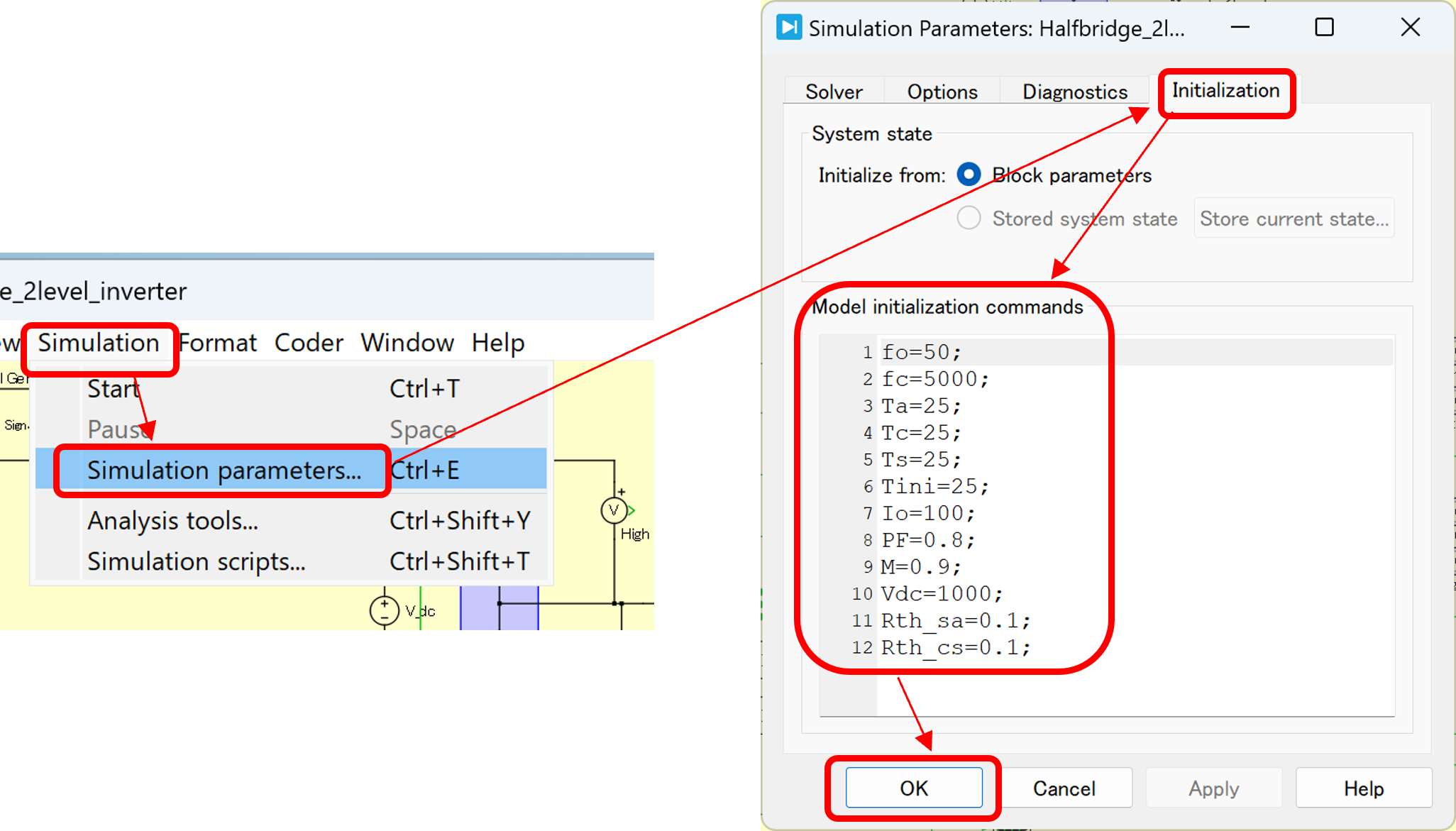Click the fc=5000 line in commands editor
This screenshot has width=1456, height=831.
tap(935, 379)
